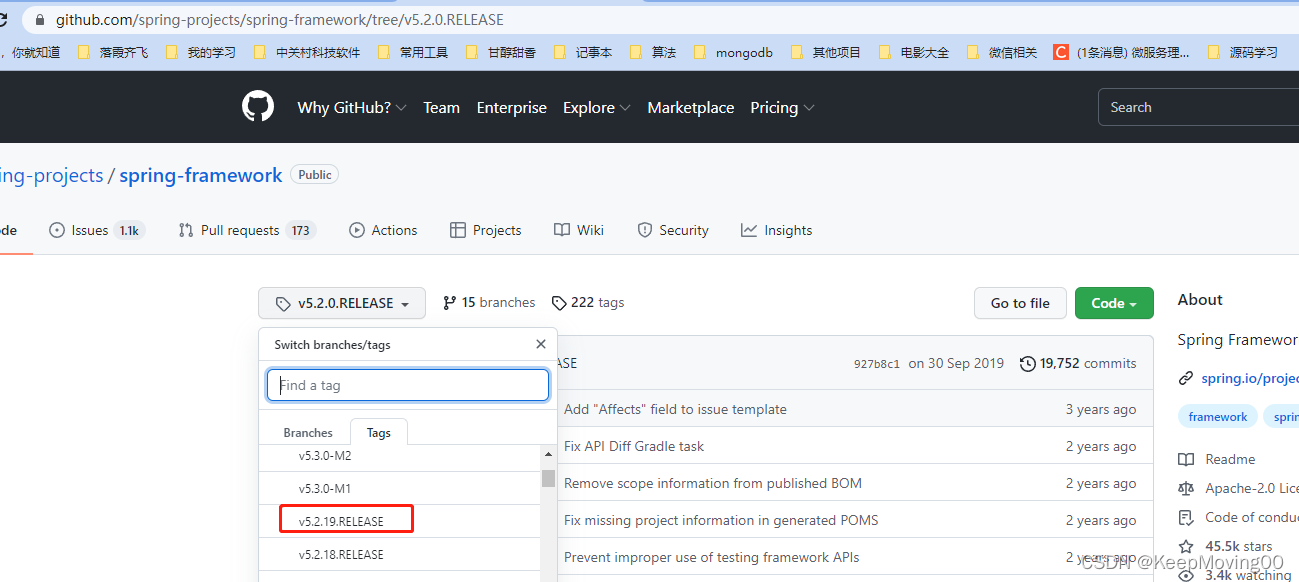This screenshot has width=1299, height=582.
Task: Open the green Code dropdown button
Action: (x=1114, y=303)
